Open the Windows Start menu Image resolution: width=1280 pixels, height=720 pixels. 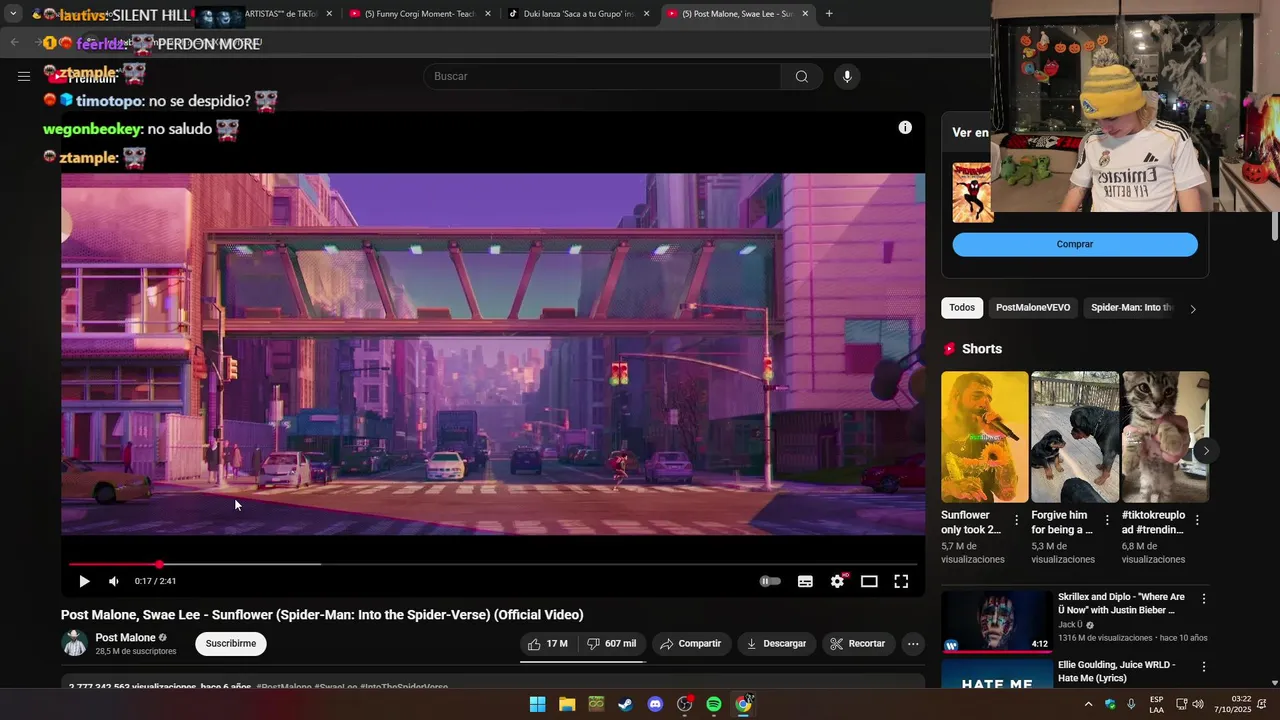[537, 704]
